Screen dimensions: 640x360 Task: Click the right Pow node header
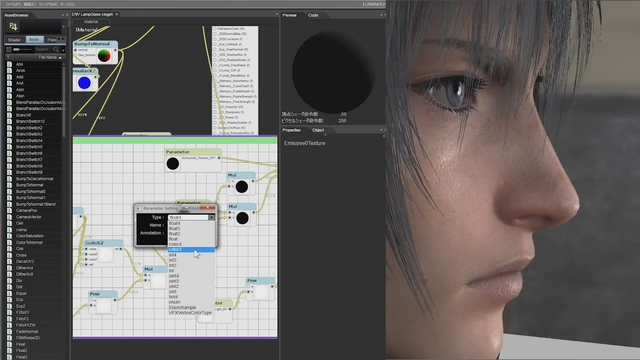pyautogui.click(x=260, y=281)
